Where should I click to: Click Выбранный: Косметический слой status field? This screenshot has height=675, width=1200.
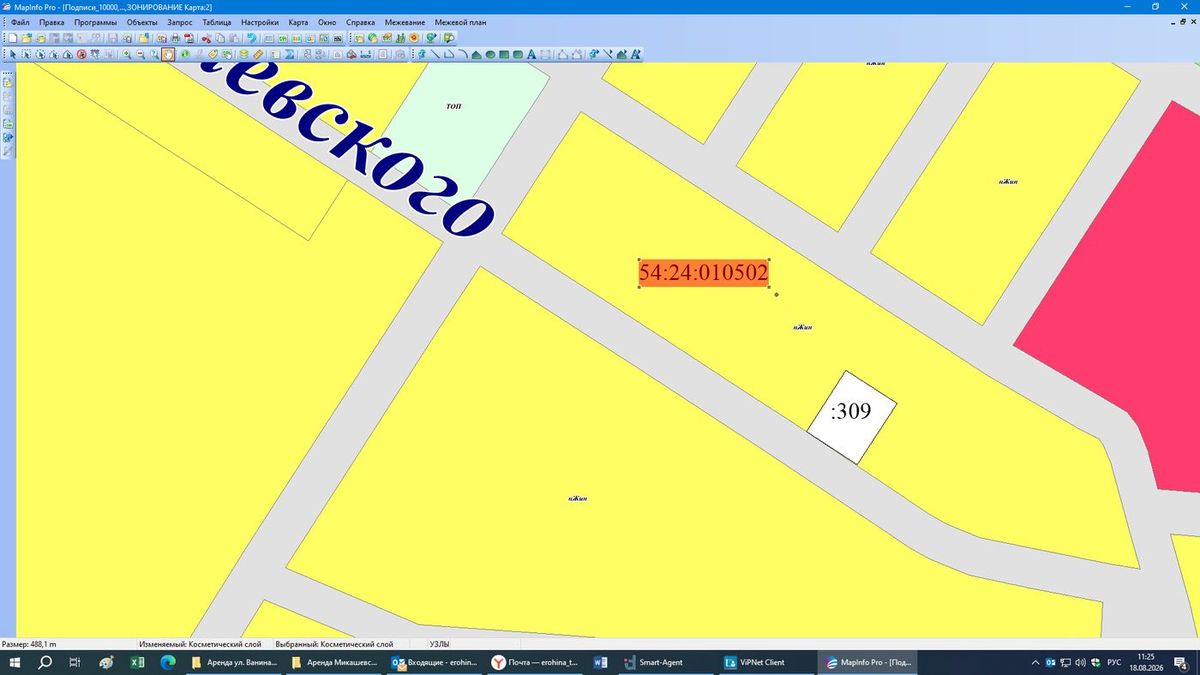click(x=334, y=645)
